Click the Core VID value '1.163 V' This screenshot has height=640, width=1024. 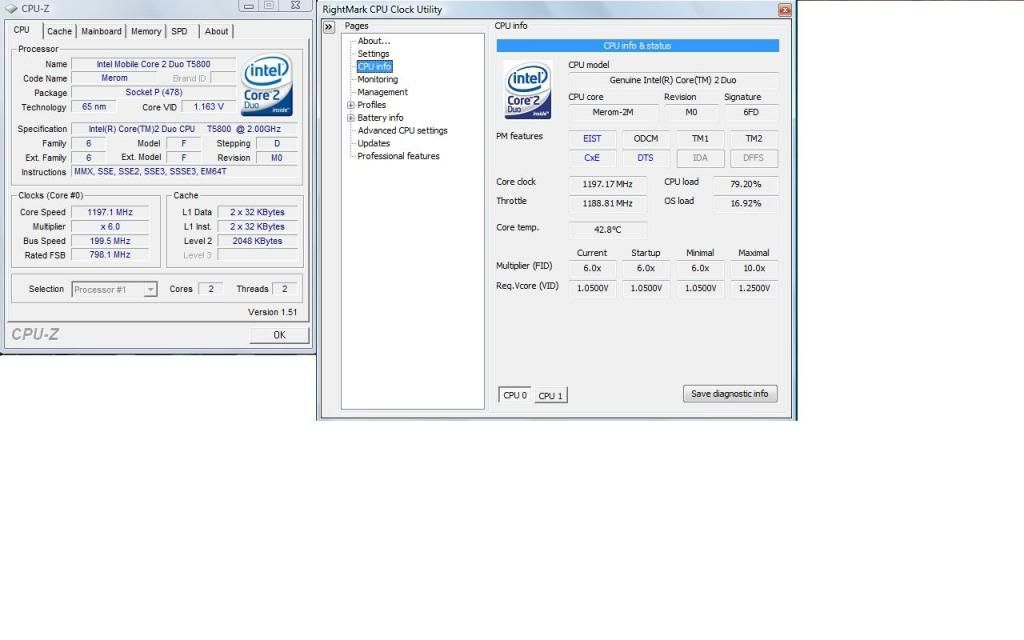pyautogui.click(x=208, y=107)
